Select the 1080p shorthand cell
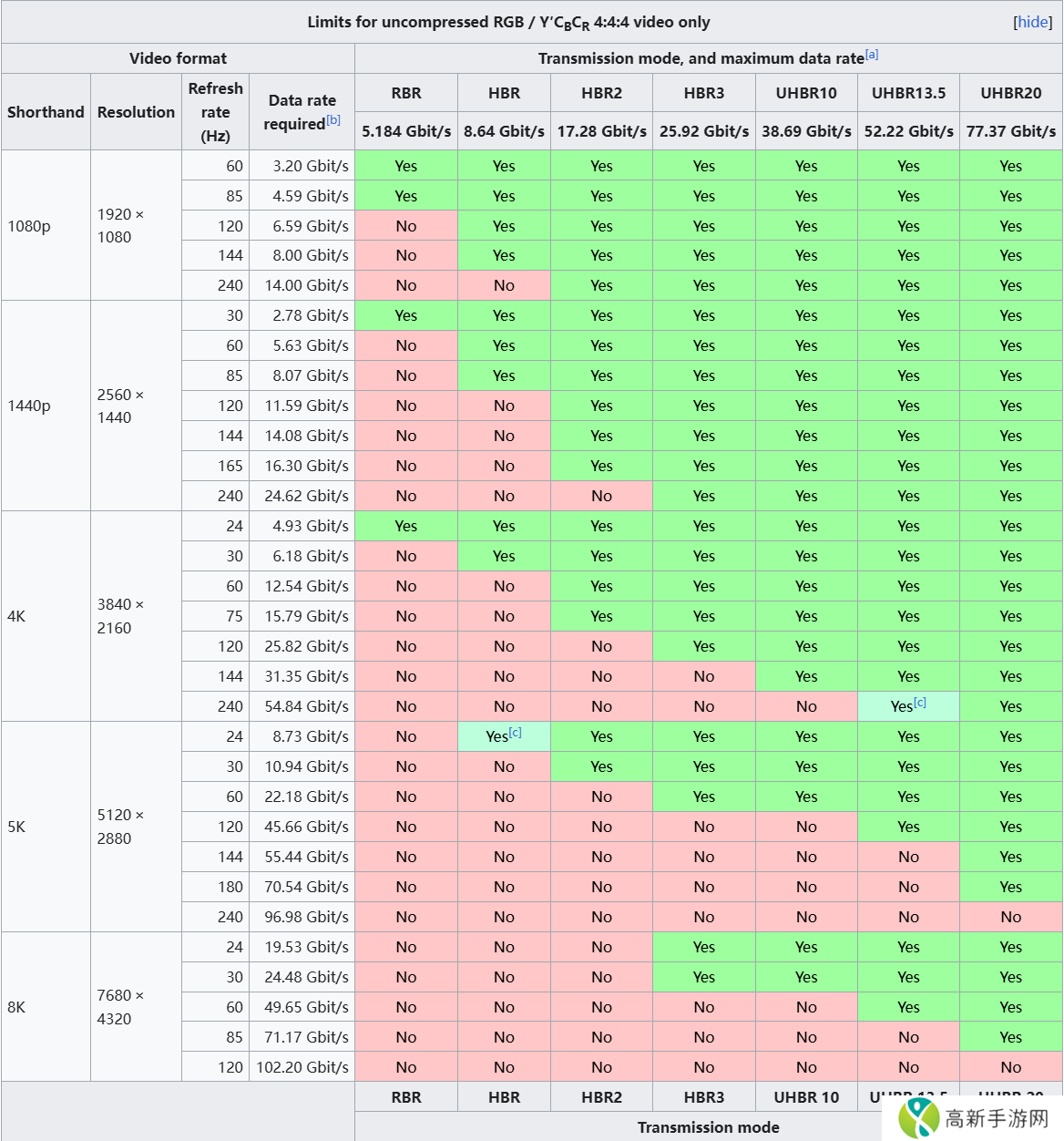 [29, 226]
